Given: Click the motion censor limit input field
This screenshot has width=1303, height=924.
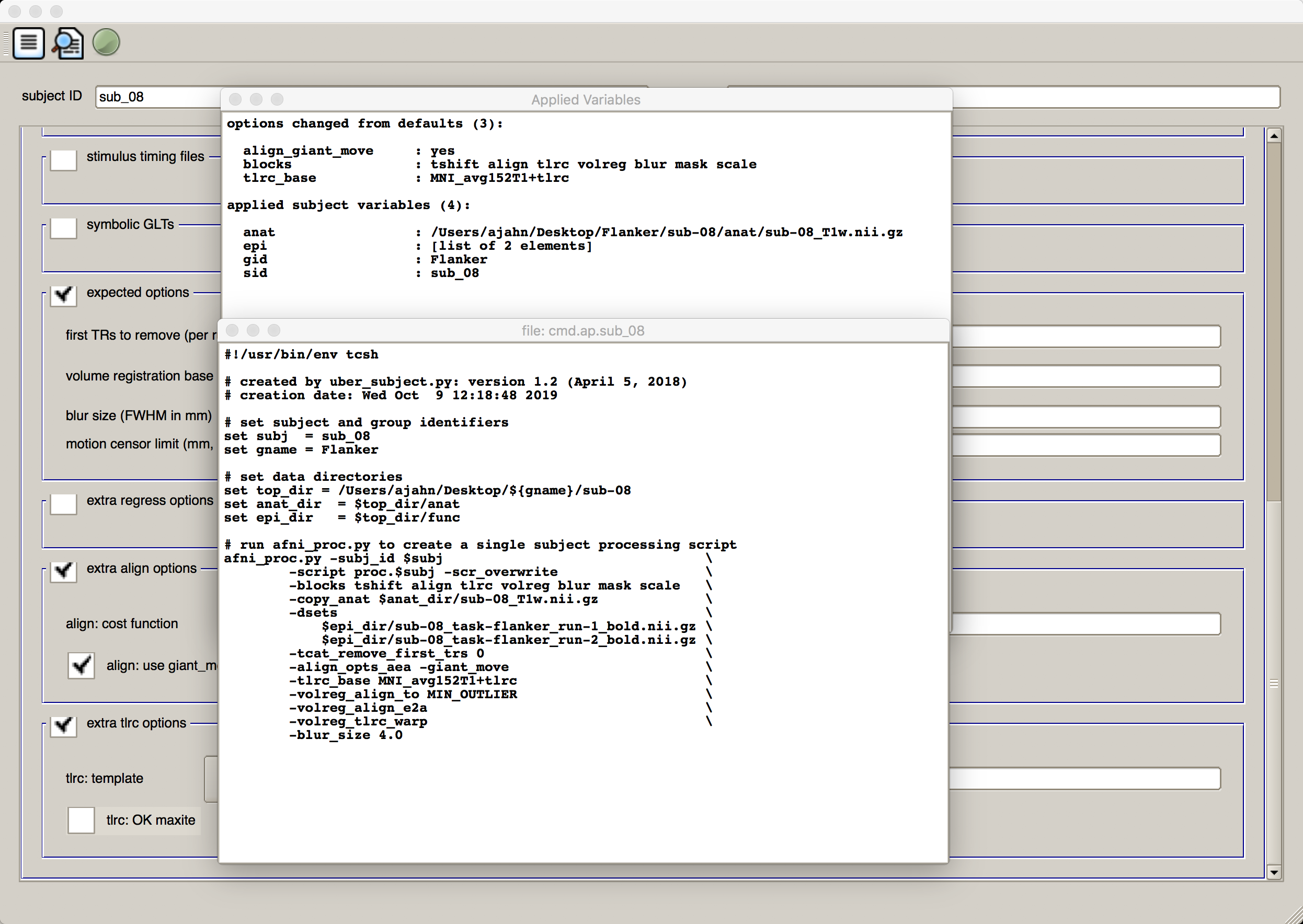Looking at the screenshot, I should tap(1086, 445).
